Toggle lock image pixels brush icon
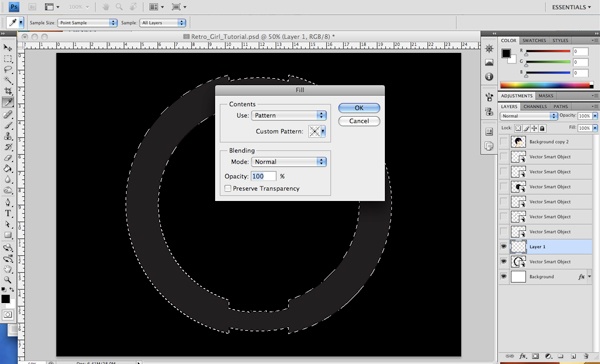Viewport: 600px width, 364px height. pyautogui.click(x=527, y=128)
